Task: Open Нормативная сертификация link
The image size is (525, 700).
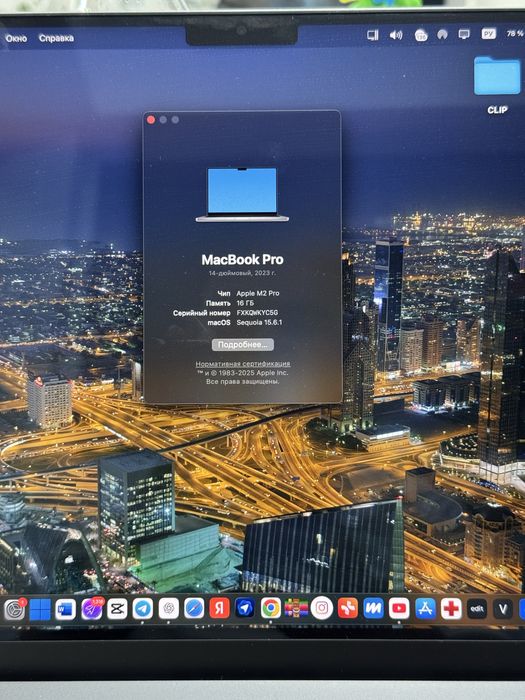Action: [x=243, y=364]
